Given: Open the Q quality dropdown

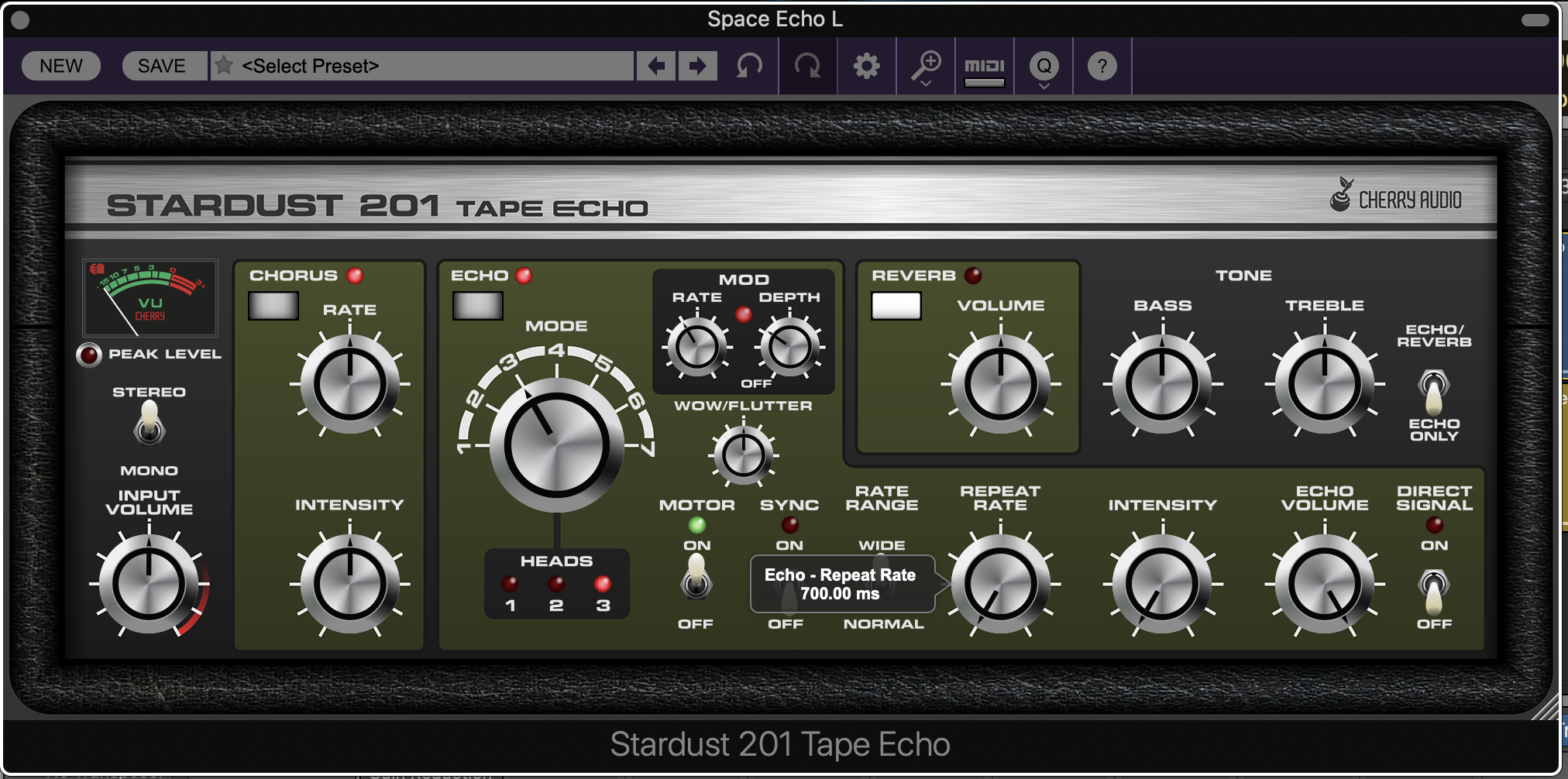Looking at the screenshot, I should click(1044, 68).
